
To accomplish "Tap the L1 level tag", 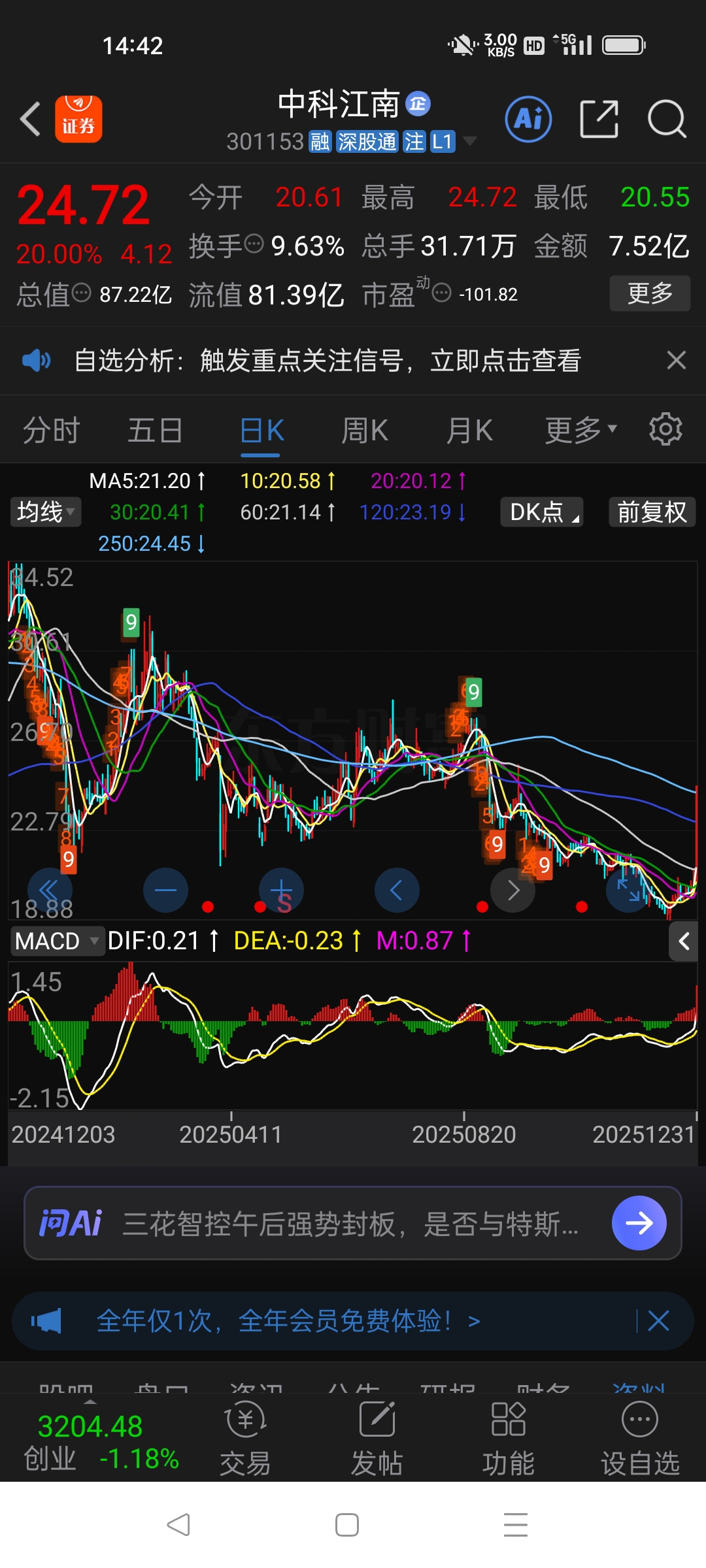I will point(443,141).
